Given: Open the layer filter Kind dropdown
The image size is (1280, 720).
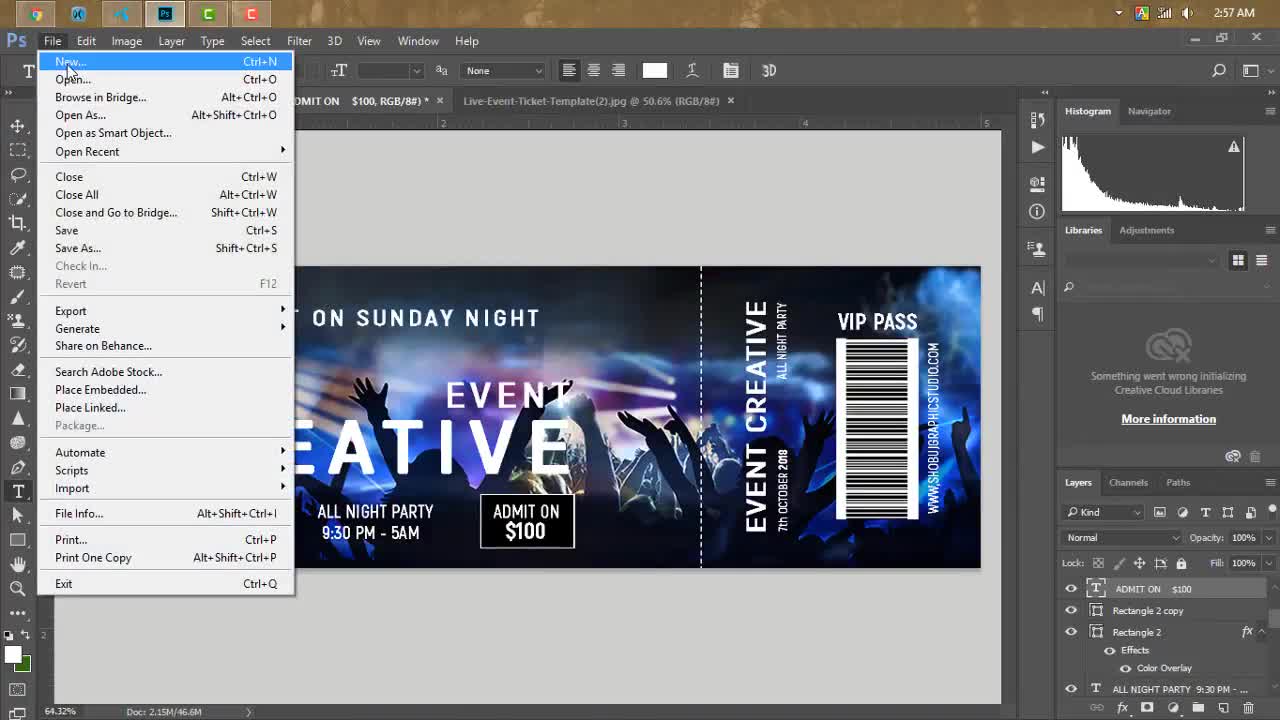Looking at the screenshot, I should 1104,512.
